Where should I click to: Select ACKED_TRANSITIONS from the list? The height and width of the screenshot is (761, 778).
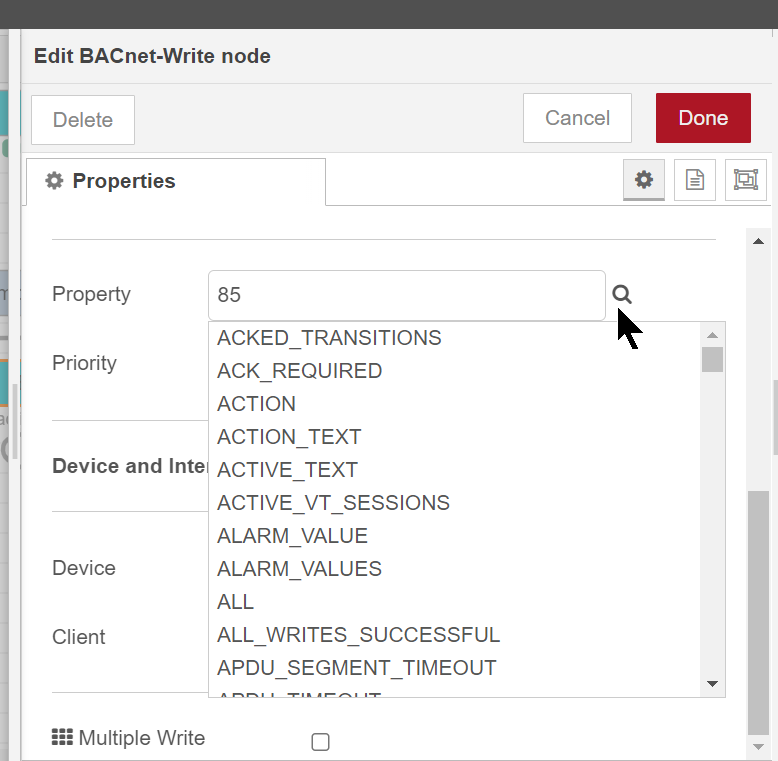[454, 338]
